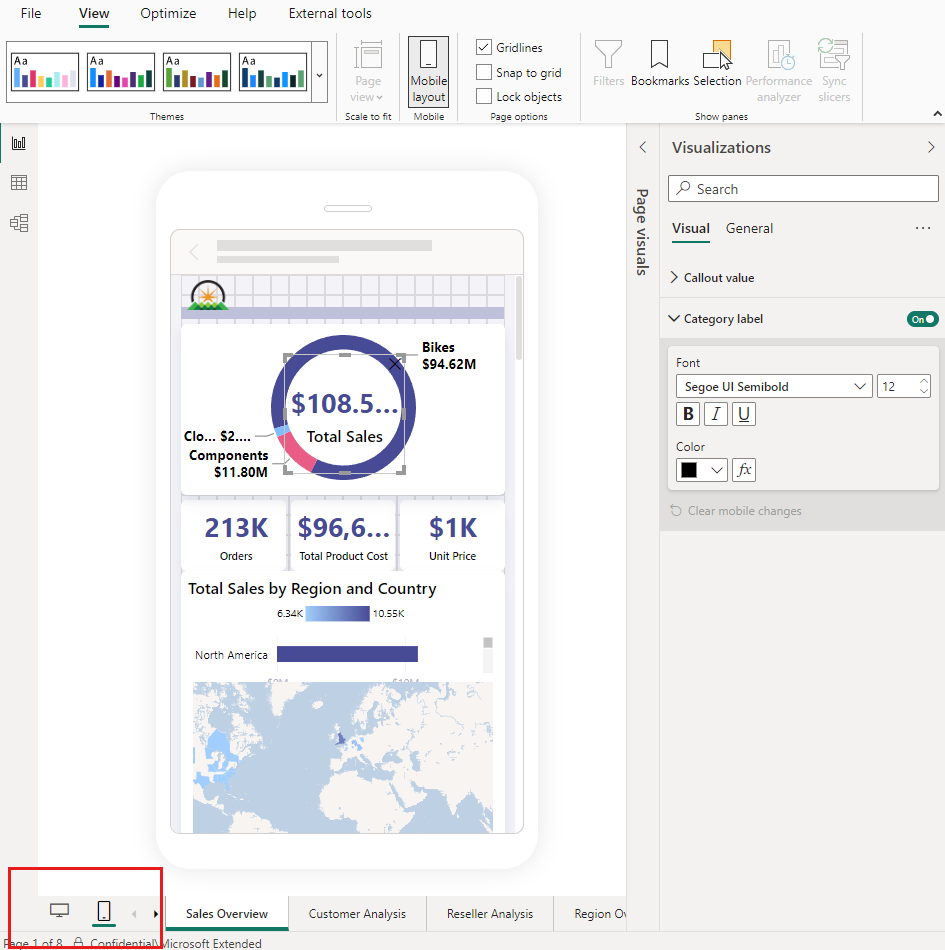Open the General formatting tab
The height and width of the screenshot is (950, 945).
click(749, 228)
